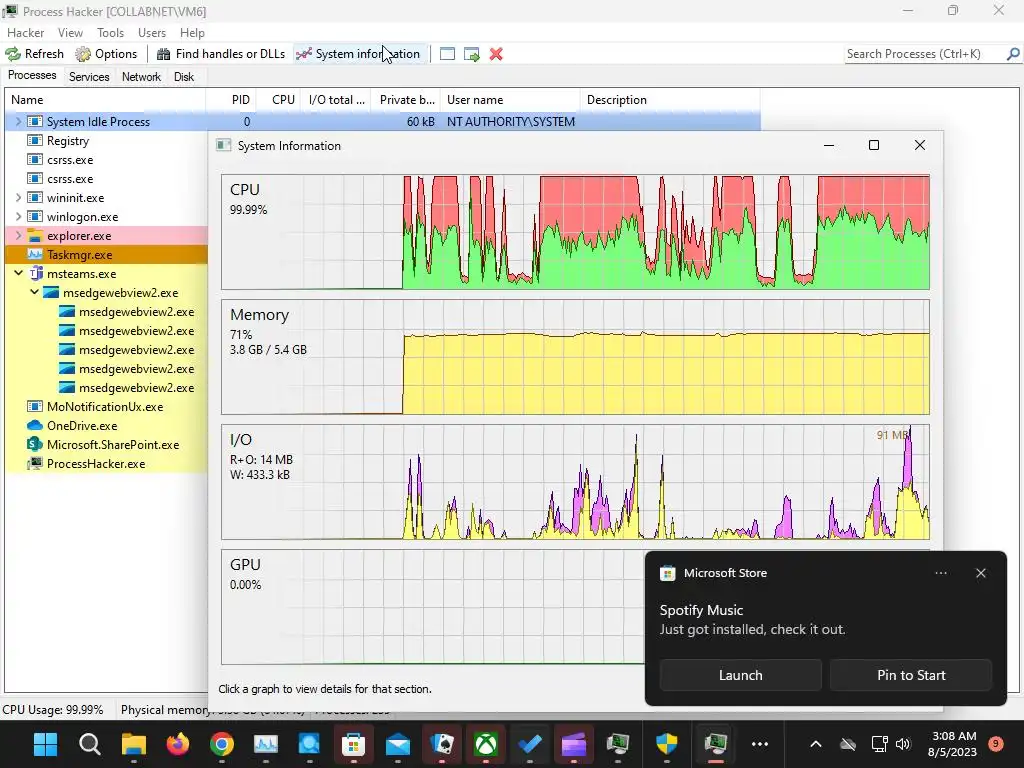Open Options from the toolbar
This screenshot has width=1024, height=768.
[x=106, y=54]
